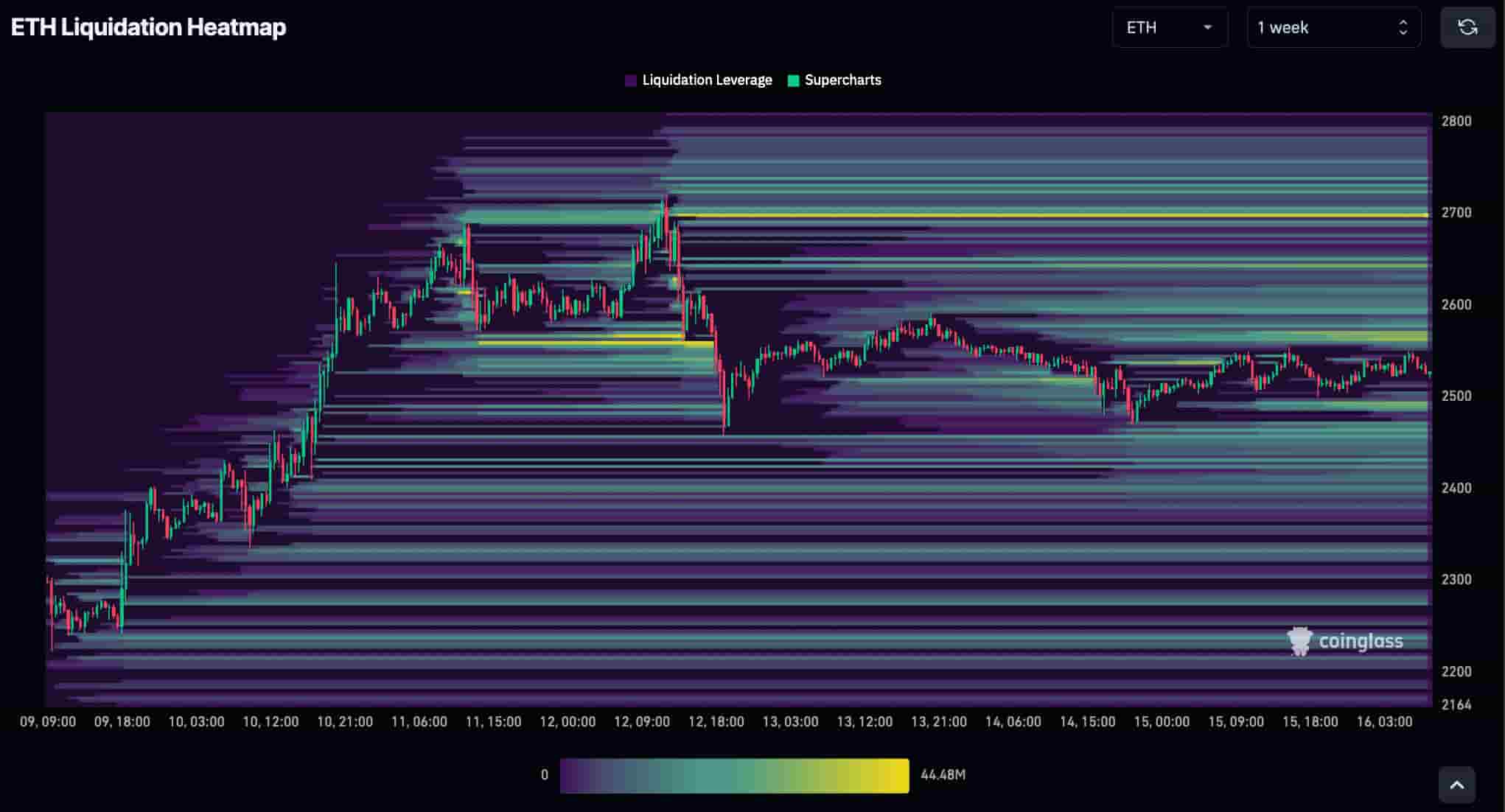The width and height of the screenshot is (1505, 812).
Task: Click the 44.48M scale maximum label
Action: coord(943,775)
